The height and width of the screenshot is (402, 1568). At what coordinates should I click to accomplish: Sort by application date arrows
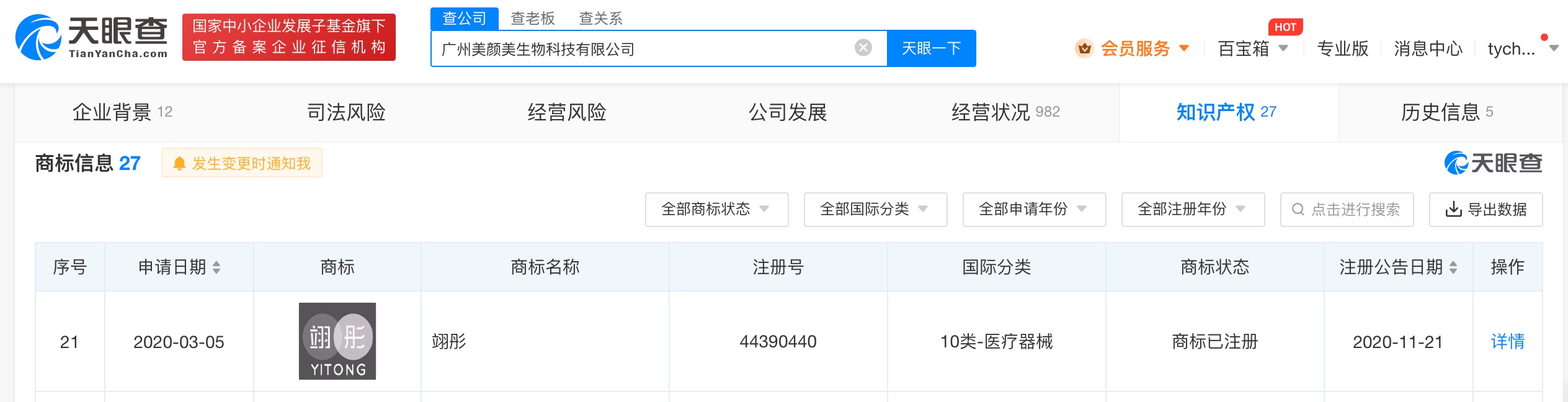(x=216, y=267)
